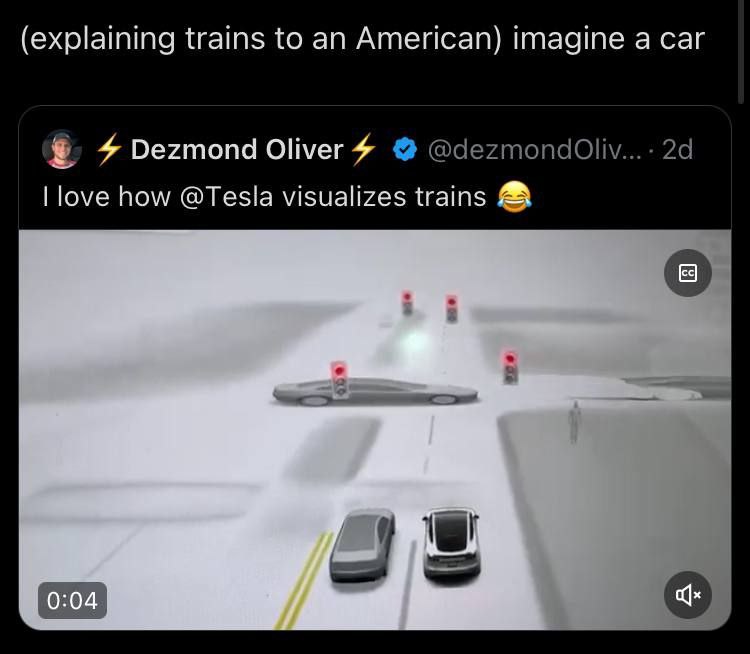Click the white Tesla car in video
Image resolution: width=750 pixels, height=654 pixels.
[x=451, y=542]
